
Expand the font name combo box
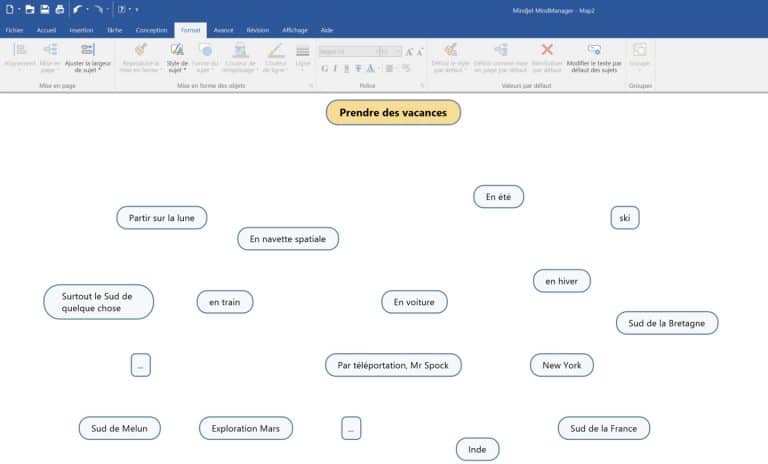(x=376, y=51)
